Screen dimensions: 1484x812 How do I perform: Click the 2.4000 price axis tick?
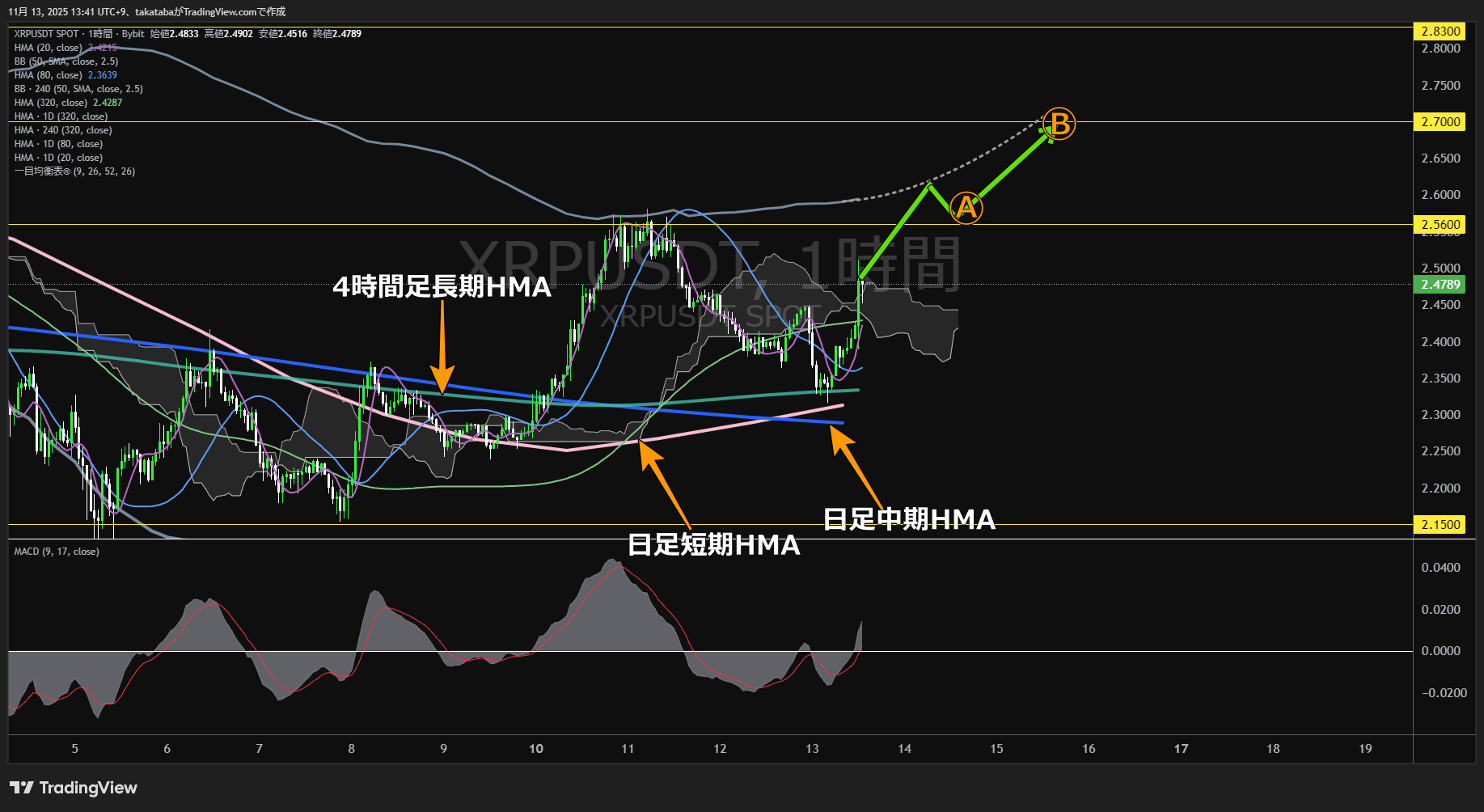pos(1441,341)
